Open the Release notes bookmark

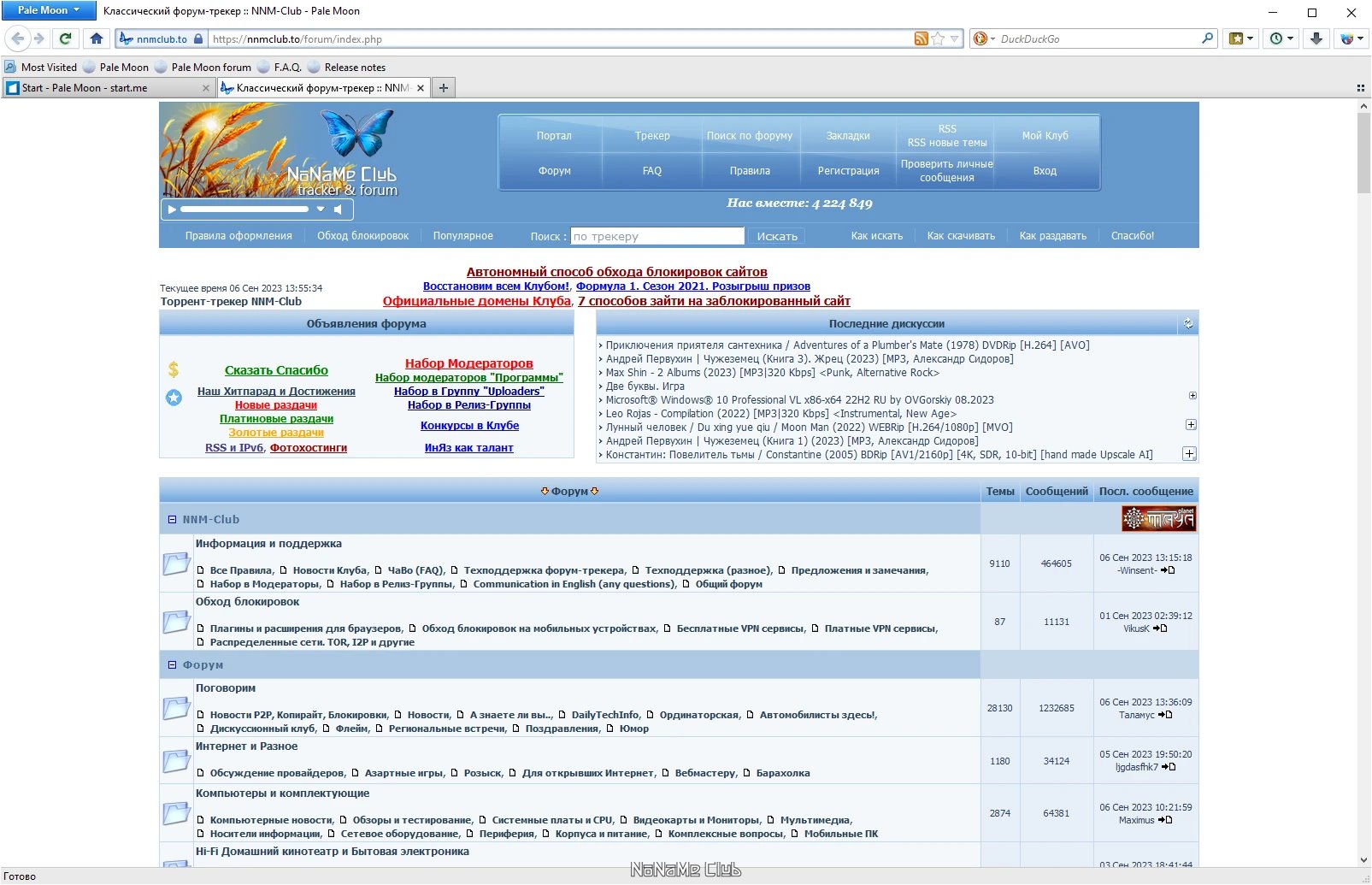click(x=346, y=68)
